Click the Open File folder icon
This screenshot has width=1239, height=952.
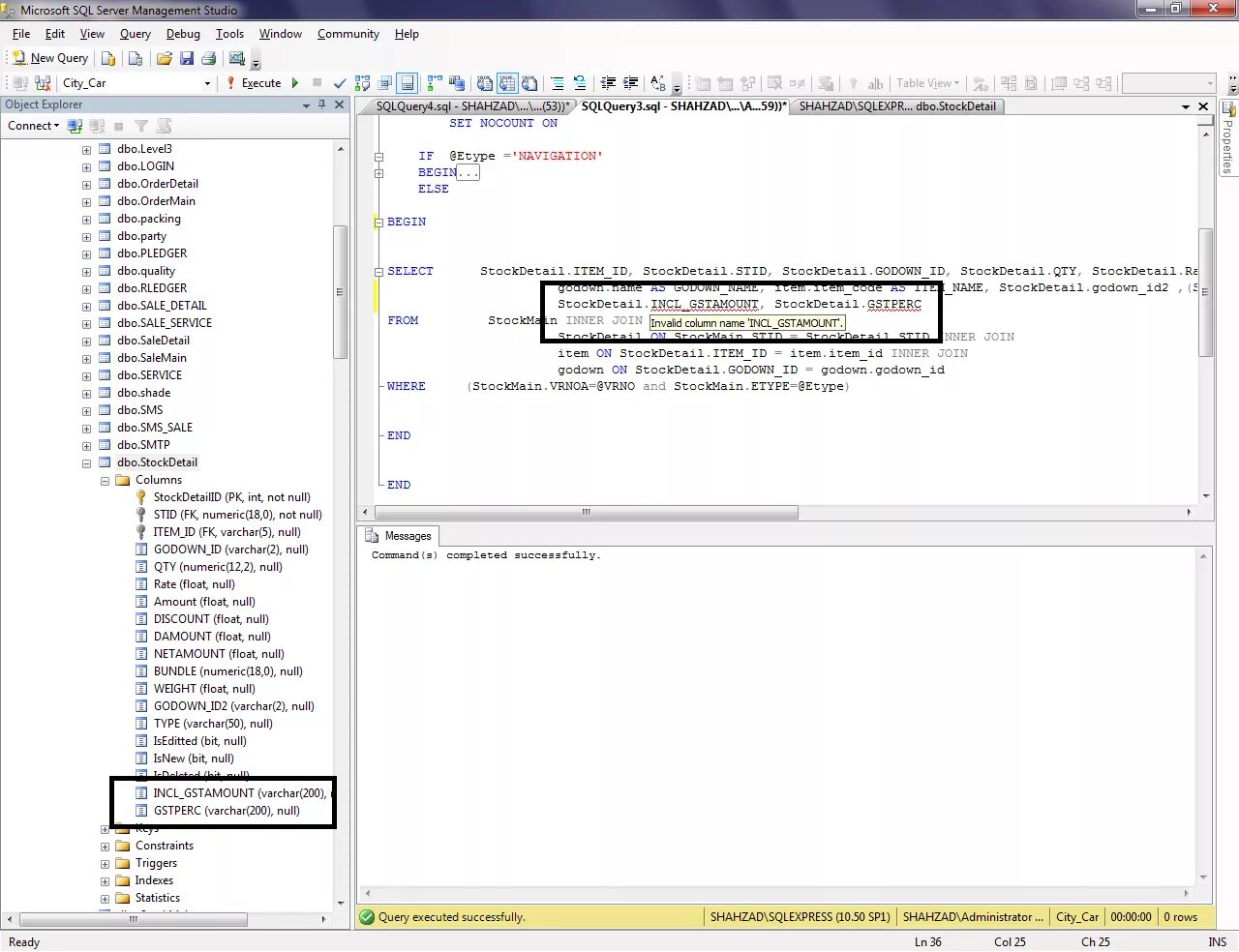click(165, 58)
